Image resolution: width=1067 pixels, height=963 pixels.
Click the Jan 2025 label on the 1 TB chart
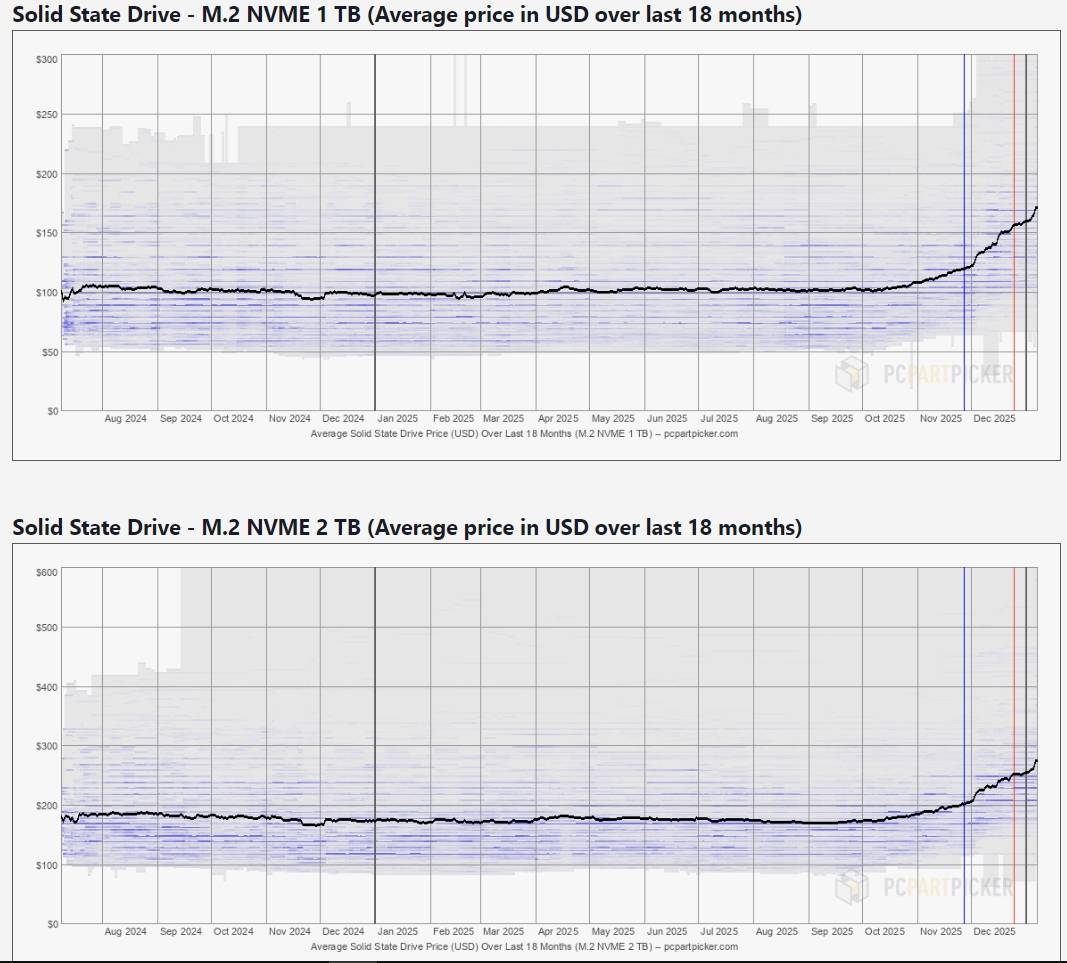click(398, 419)
